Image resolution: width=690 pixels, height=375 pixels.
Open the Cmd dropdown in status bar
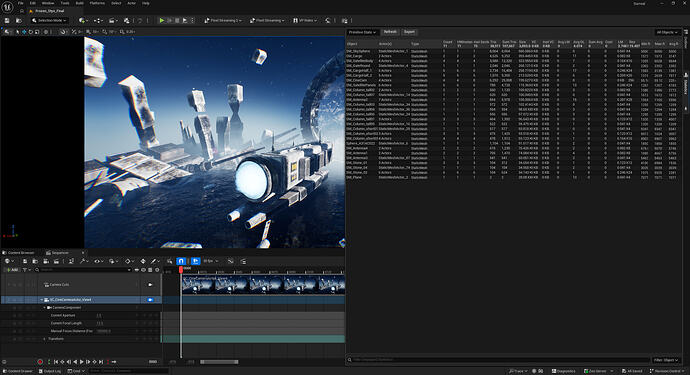click(x=76, y=371)
